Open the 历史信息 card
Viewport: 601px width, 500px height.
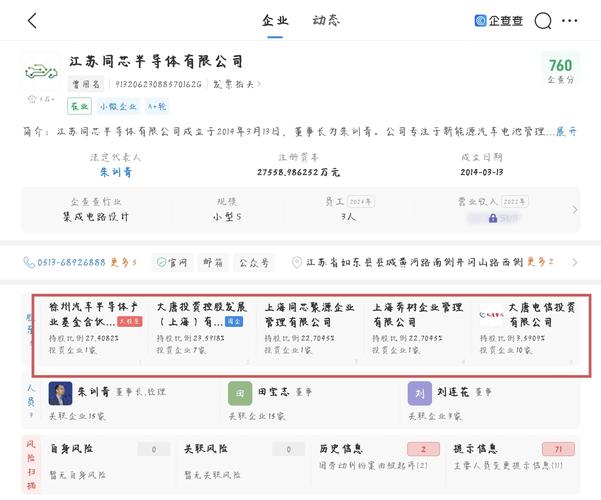click(379, 462)
